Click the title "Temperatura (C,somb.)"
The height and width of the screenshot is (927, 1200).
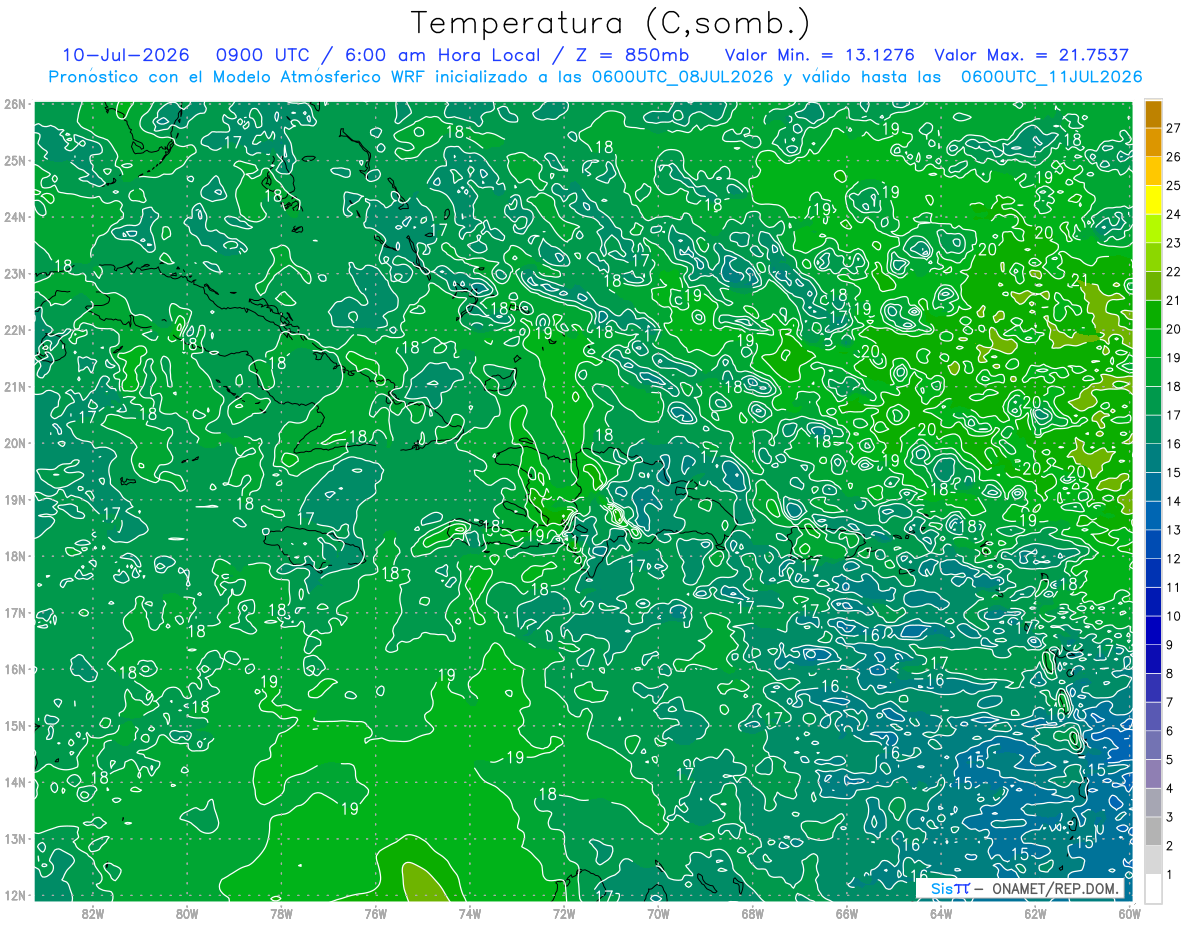point(611,23)
